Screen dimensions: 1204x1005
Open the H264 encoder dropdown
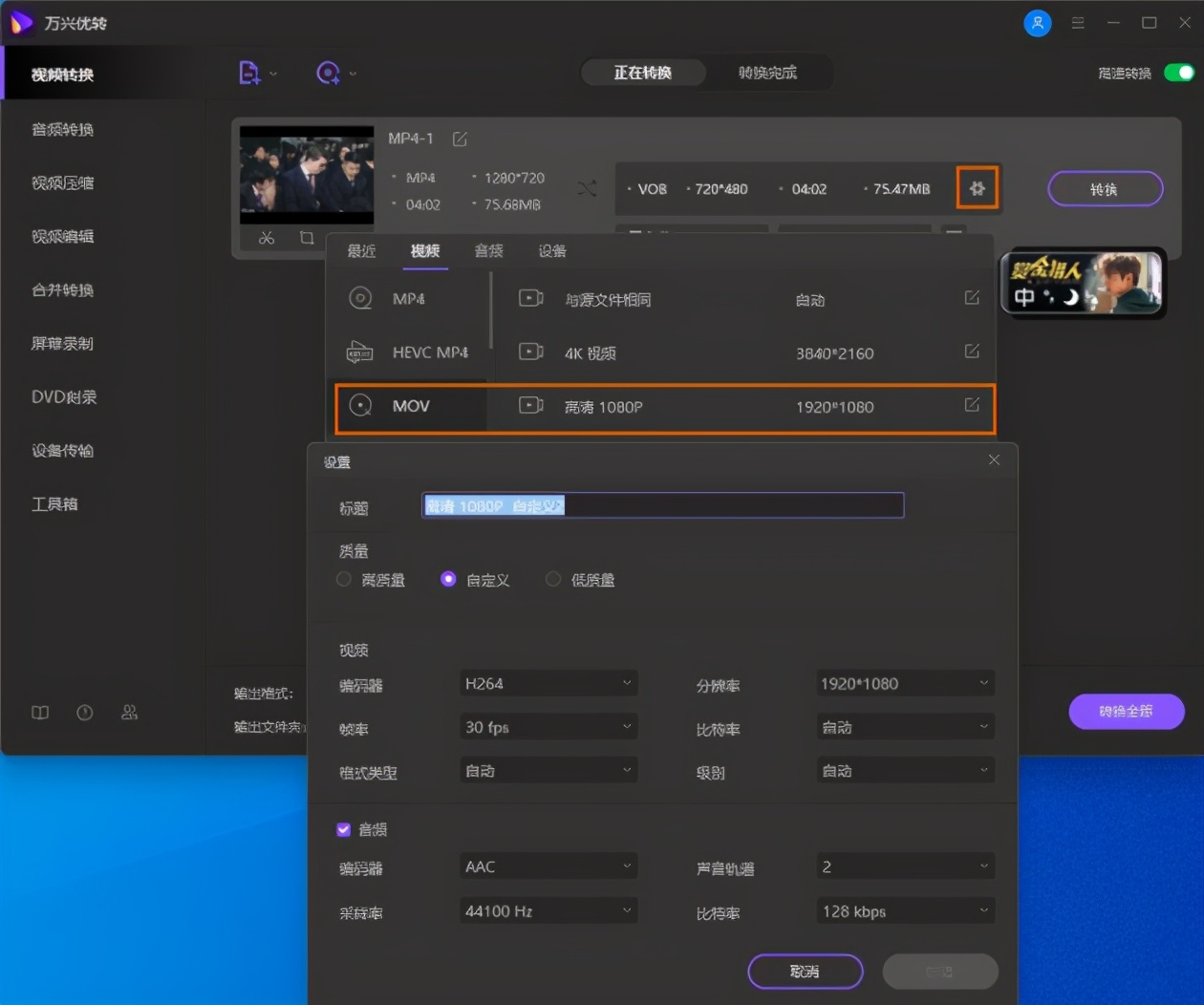pos(548,682)
